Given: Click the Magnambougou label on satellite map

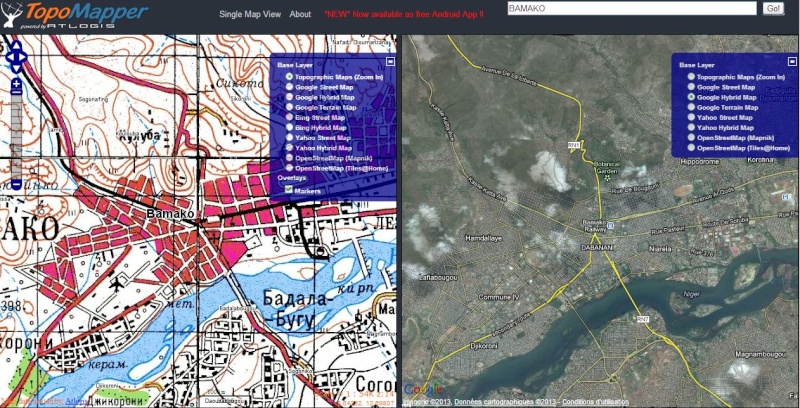Looking at the screenshot, I should tap(760, 354).
